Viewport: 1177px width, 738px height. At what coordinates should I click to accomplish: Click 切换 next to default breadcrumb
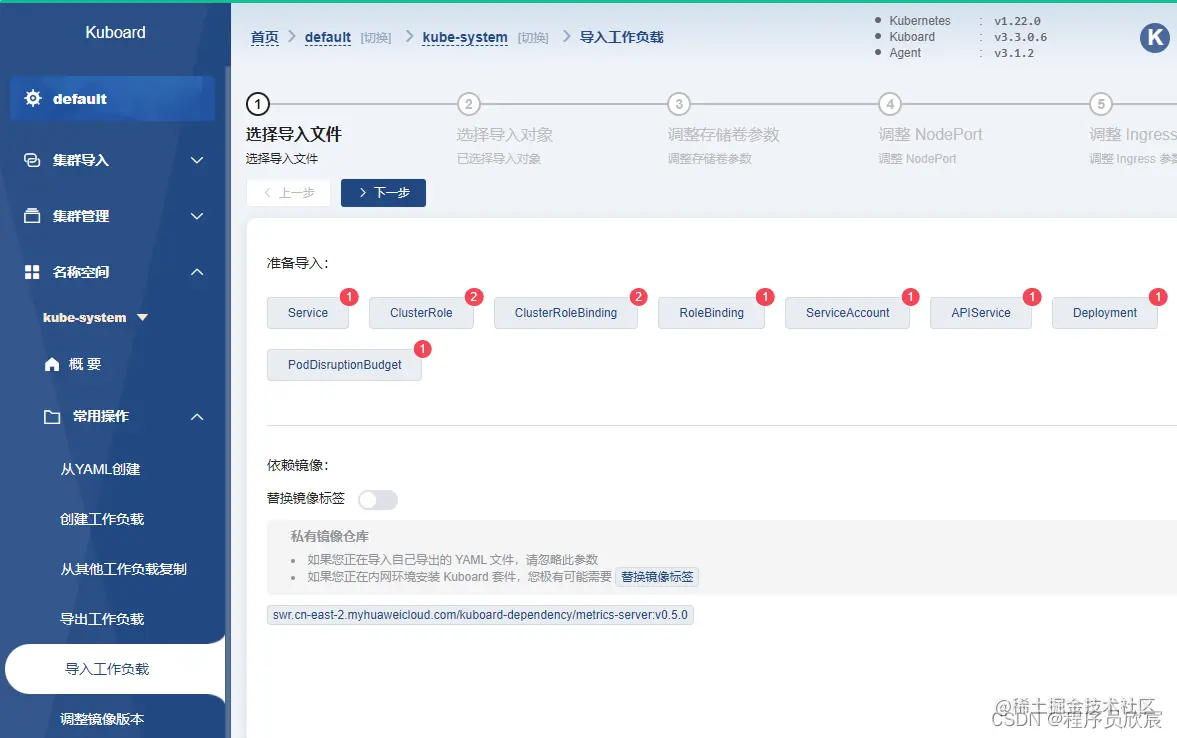point(376,38)
